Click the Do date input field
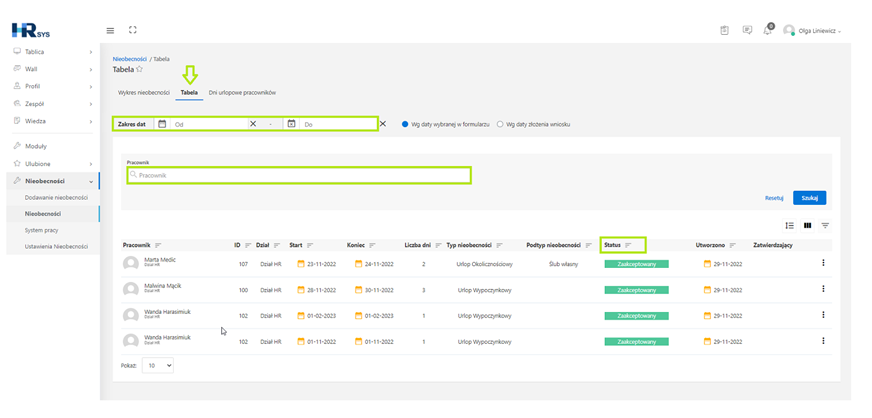 (338, 124)
